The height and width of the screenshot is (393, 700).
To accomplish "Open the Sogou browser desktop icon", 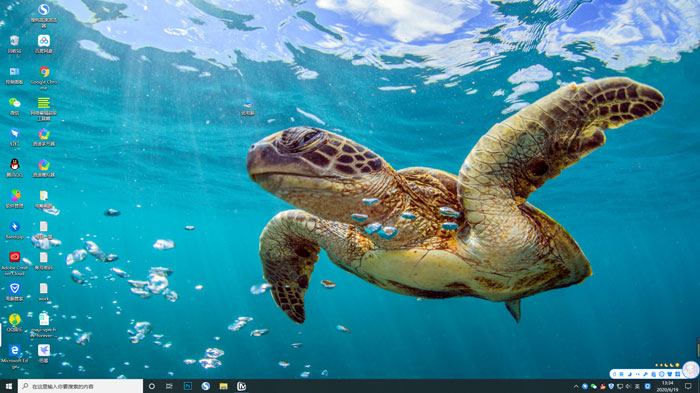I will tap(44, 15).
